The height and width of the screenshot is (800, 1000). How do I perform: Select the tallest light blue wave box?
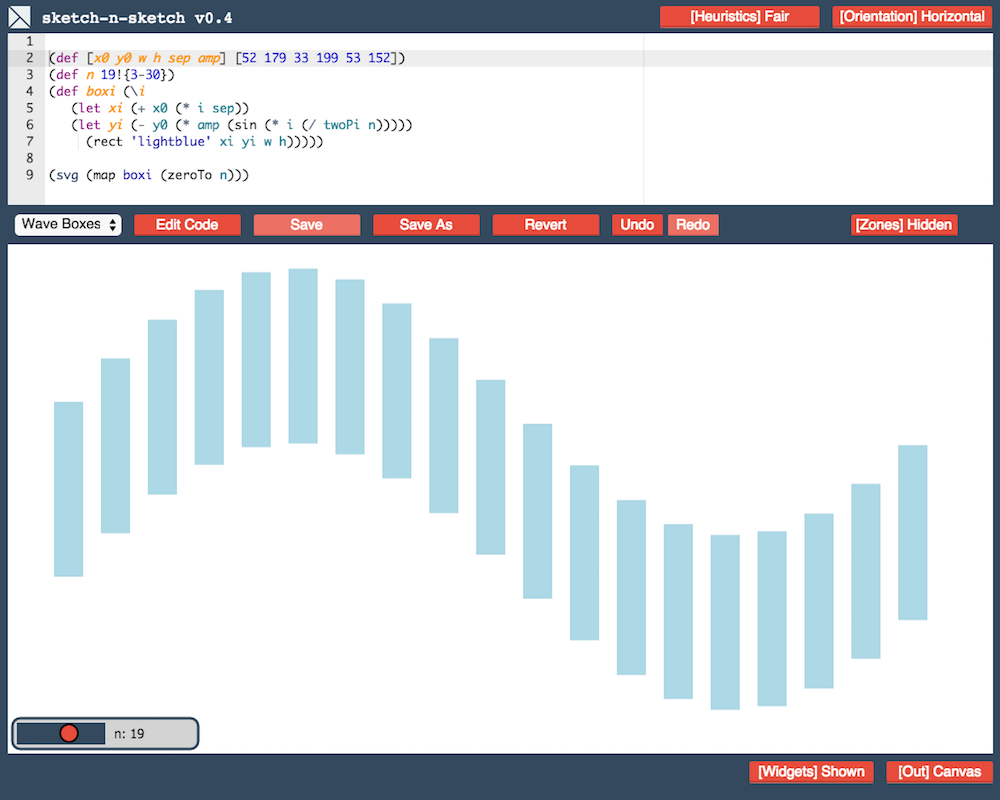[x=303, y=355]
